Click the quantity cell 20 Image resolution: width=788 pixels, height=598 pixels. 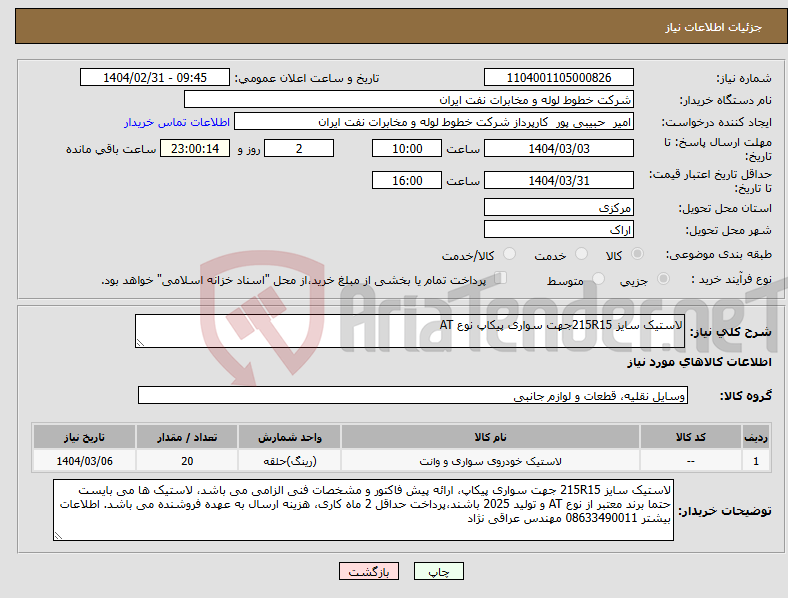[187, 461]
